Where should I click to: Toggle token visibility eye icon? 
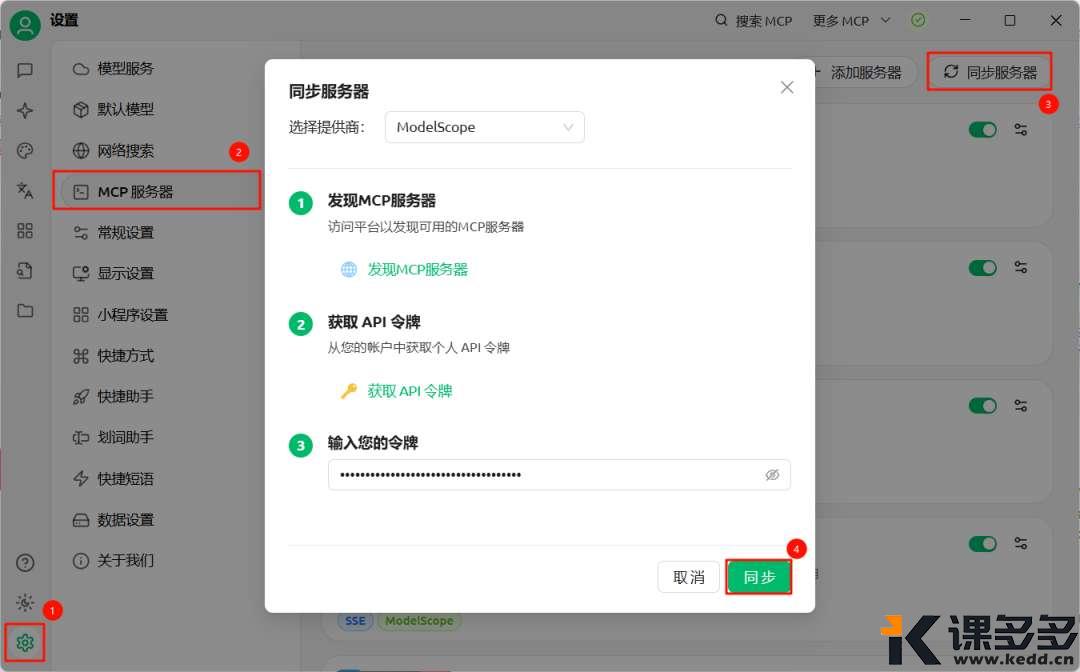tap(772, 475)
